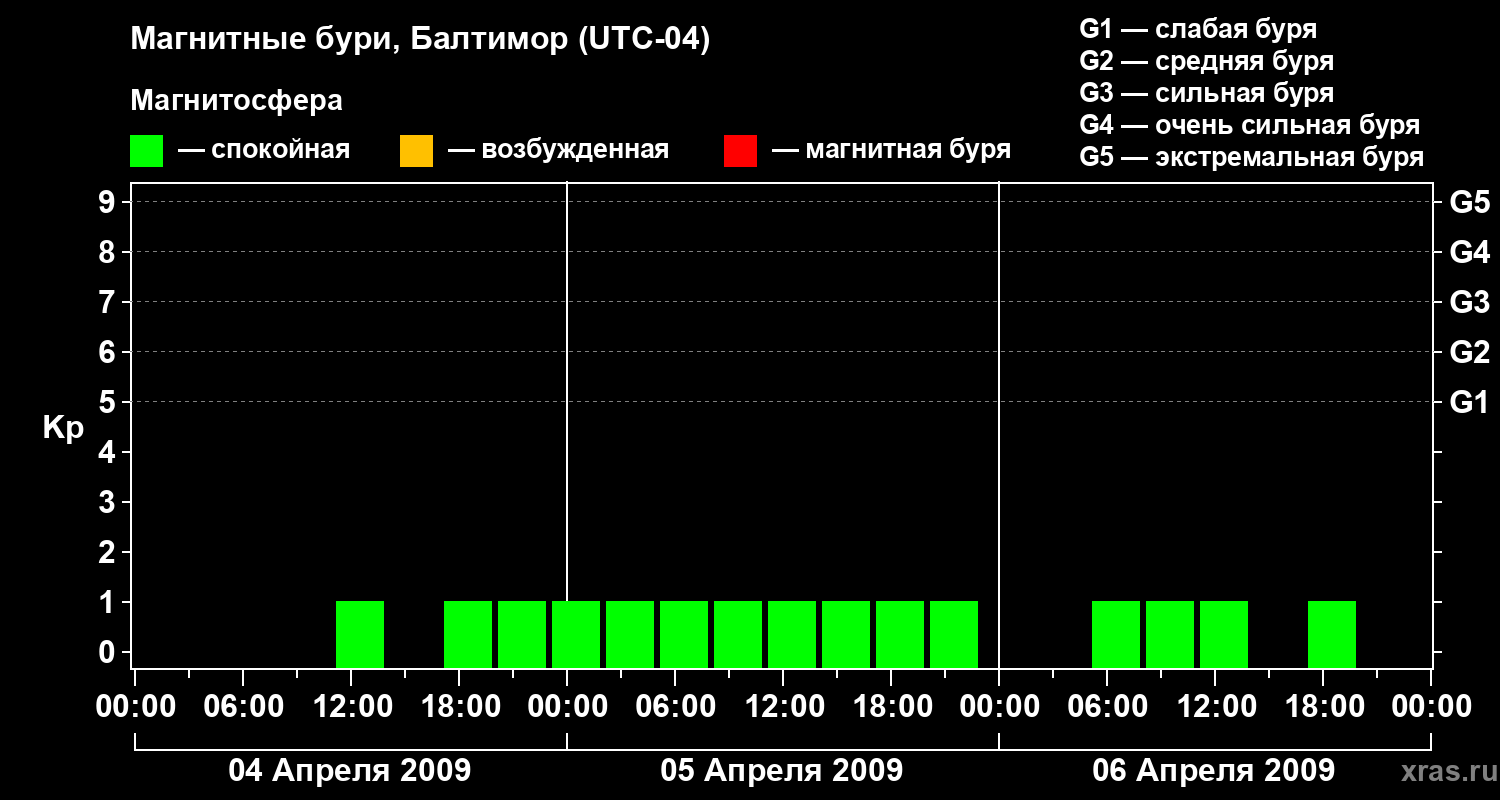Click the red 'магнитная буря' legend swatch
1500x800 pixels.
pyautogui.click(x=740, y=151)
